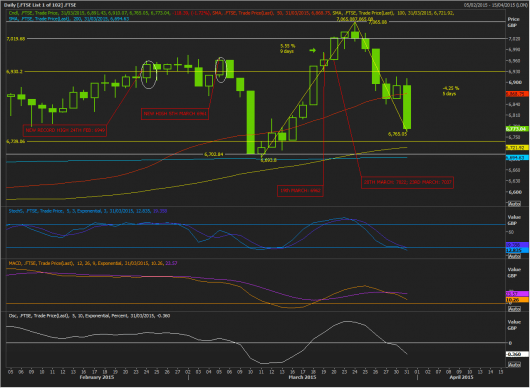Click the 'Daily [.FTSE List 1 of 102]' title
Screen dimensions: 530x388
coord(39,5)
